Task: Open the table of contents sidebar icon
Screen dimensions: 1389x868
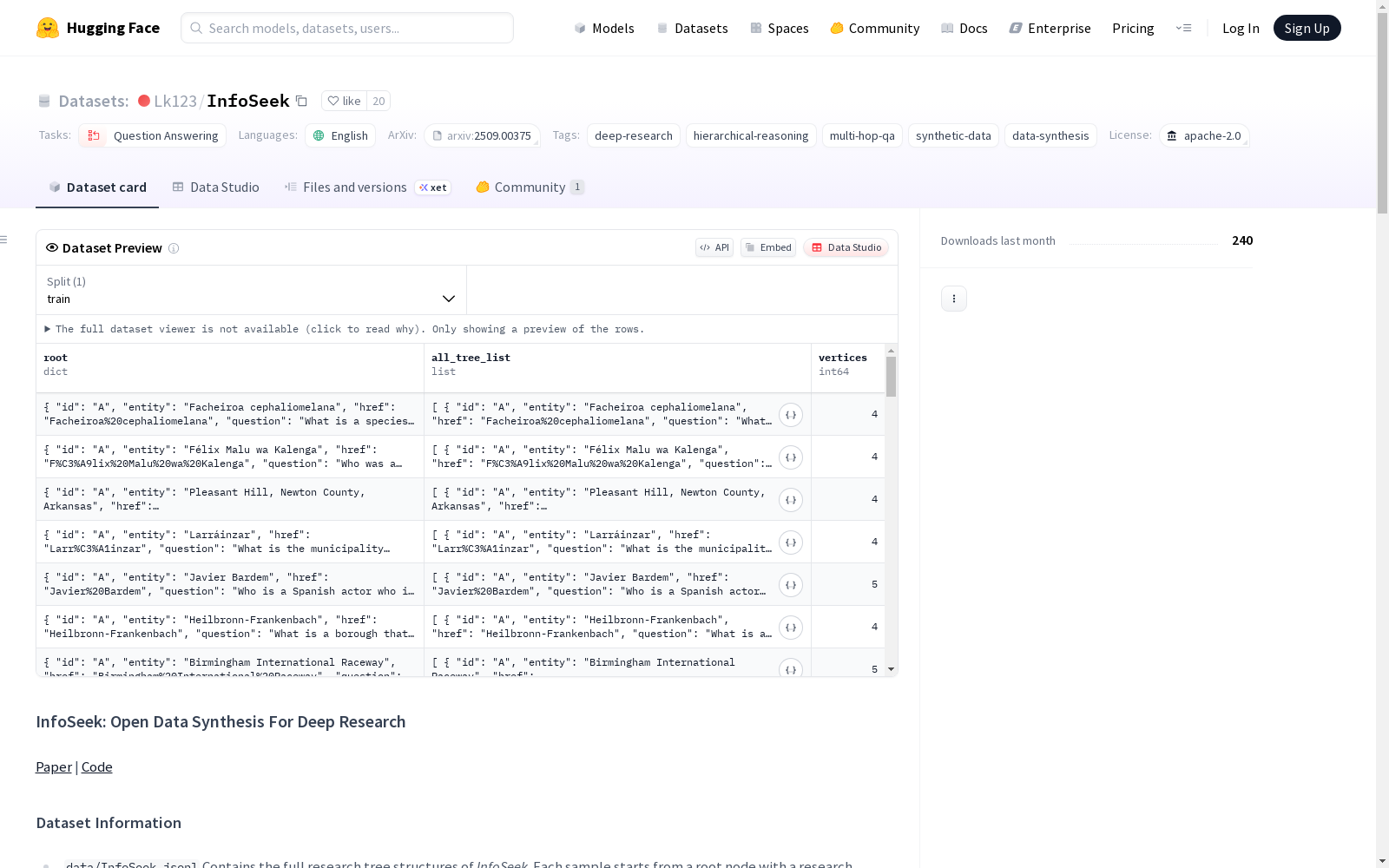Action: click(4, 240)
